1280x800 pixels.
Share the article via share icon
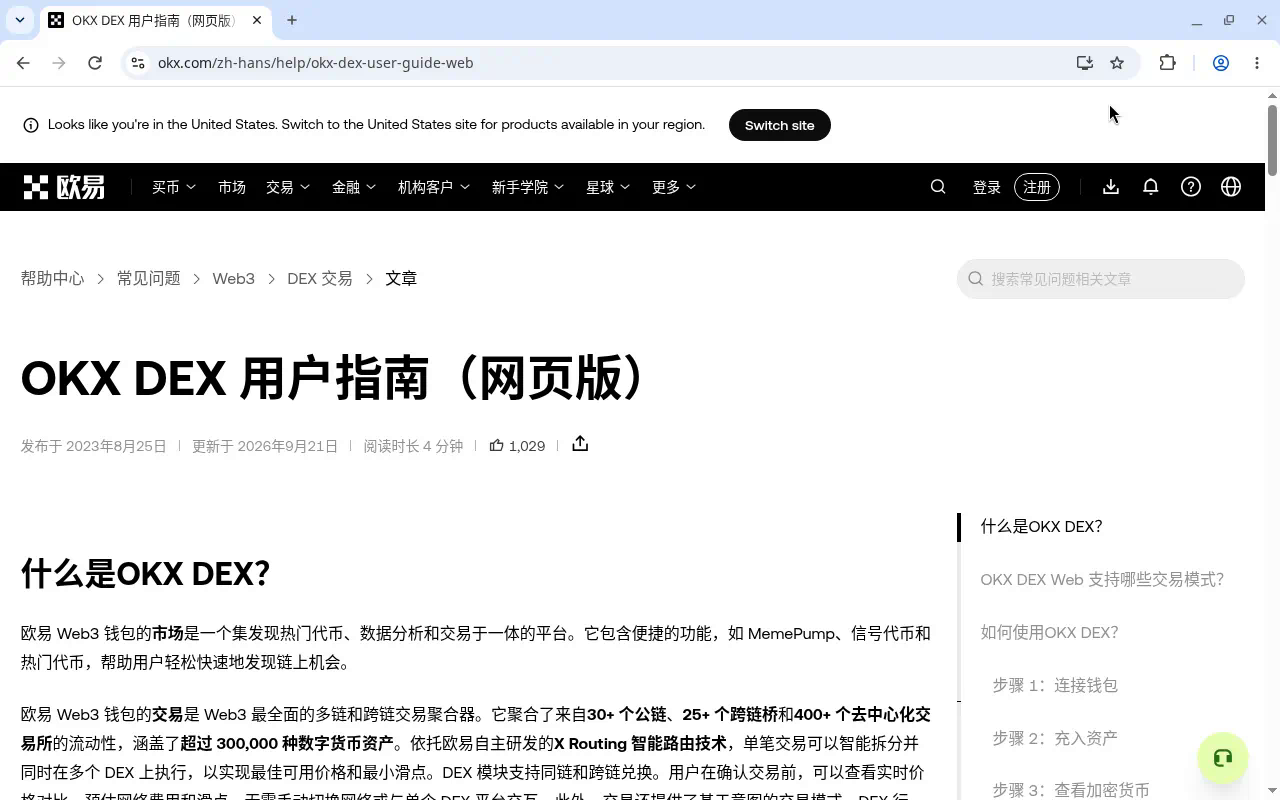(580, 444)
